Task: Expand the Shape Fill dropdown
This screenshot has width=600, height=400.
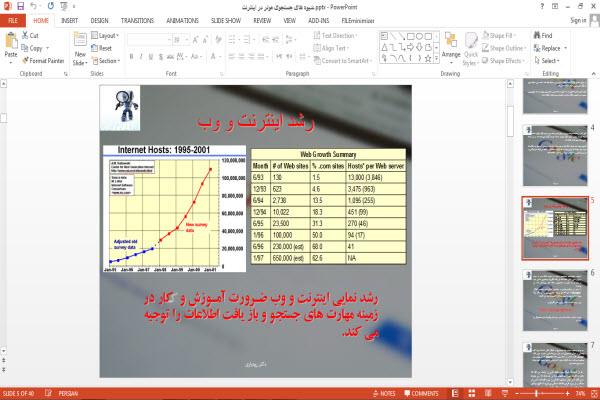Action: pos(499,36)
